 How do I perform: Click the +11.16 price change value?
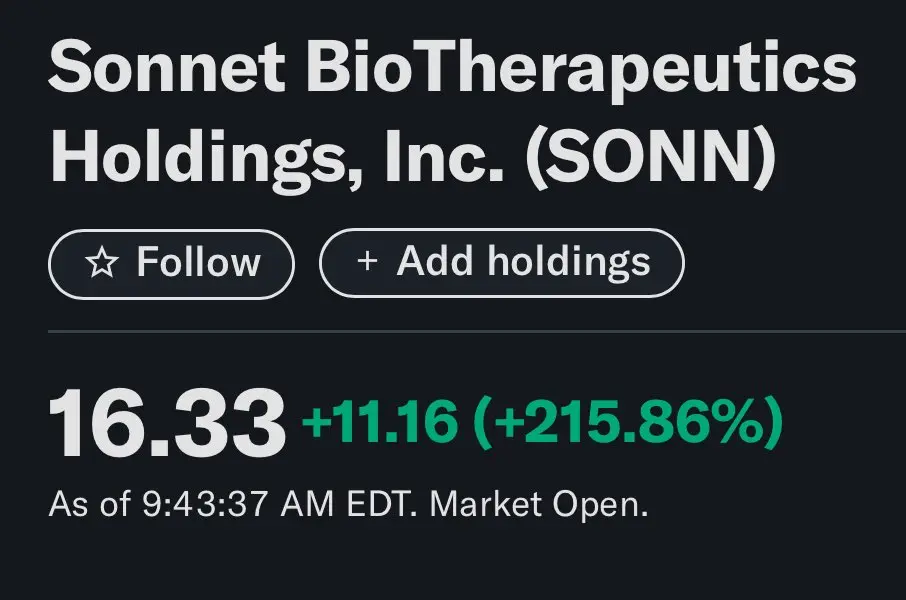click(x=380, y=420)
